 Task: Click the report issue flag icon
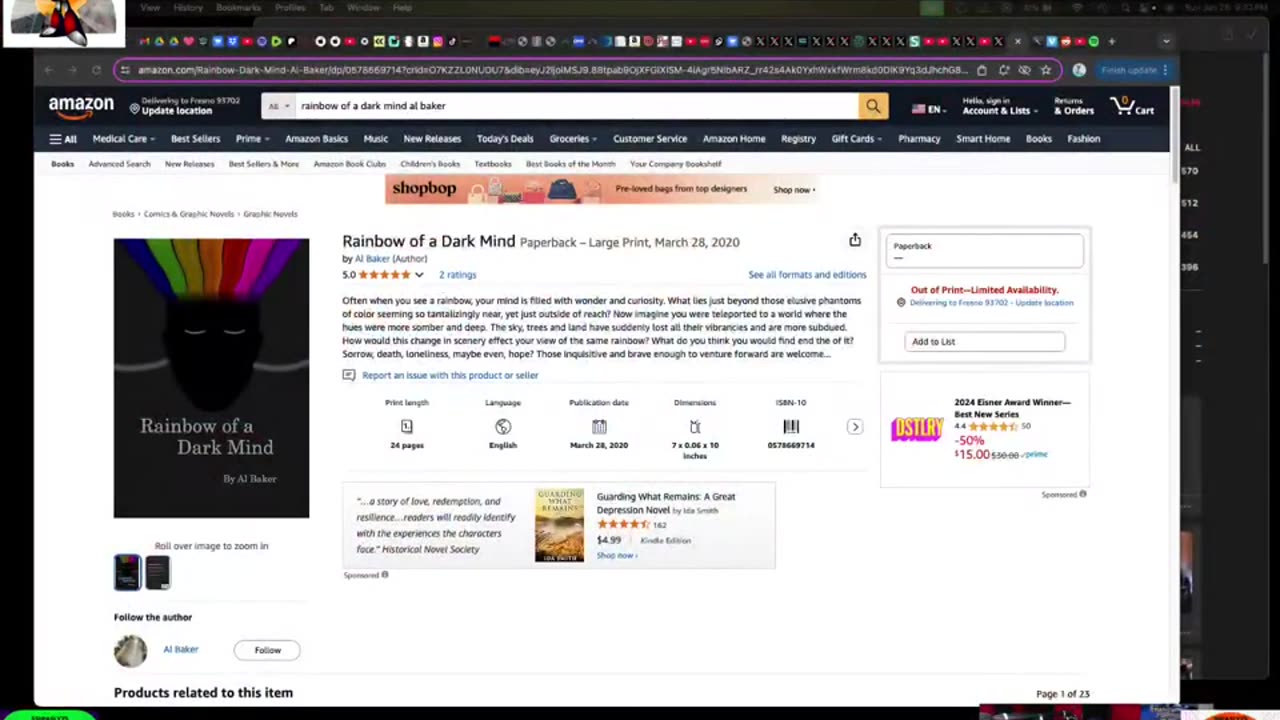(349, 375)
